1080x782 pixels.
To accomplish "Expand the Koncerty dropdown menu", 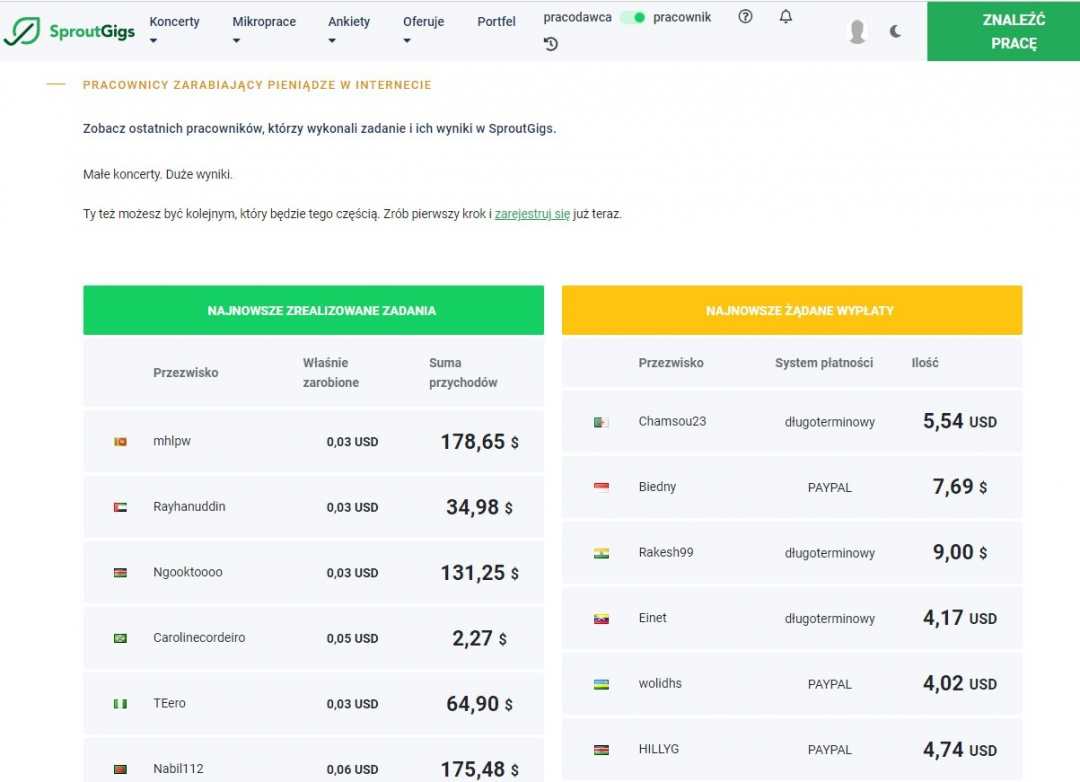I will pos(174,30).
